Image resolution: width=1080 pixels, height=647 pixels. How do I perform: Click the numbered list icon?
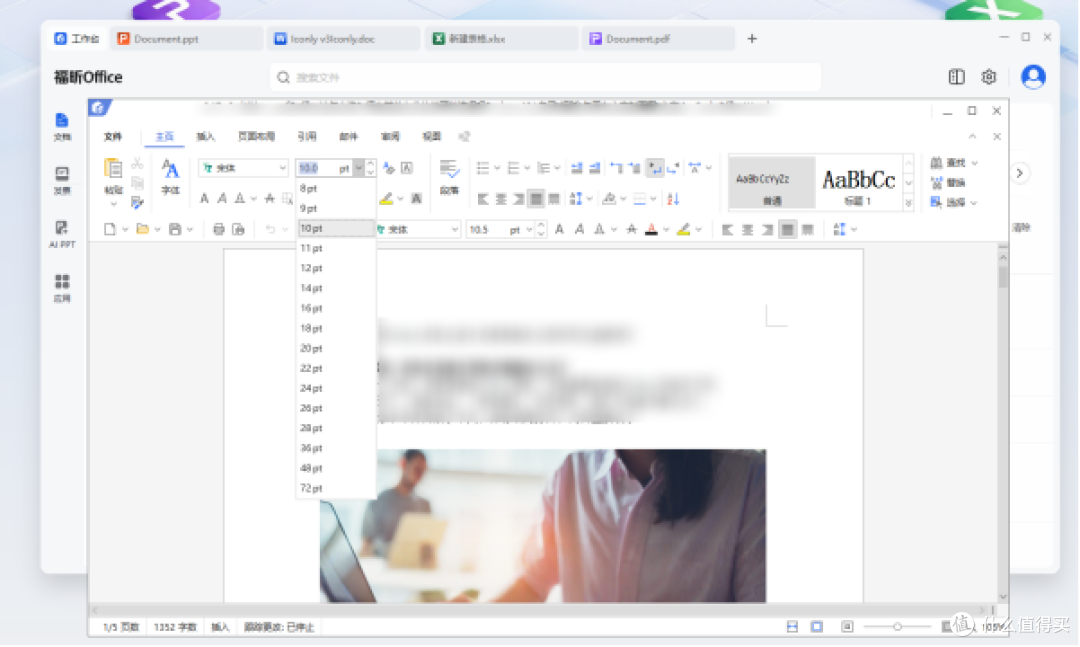[513, 168]
